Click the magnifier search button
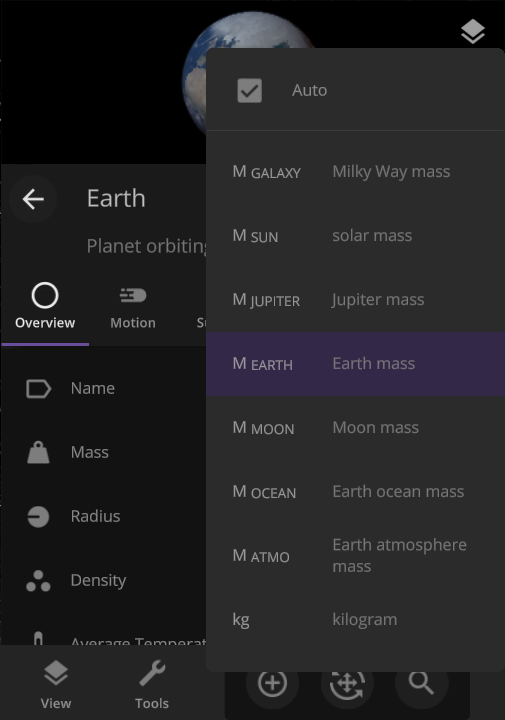The height and width of the screenshot is (720, 505). pyautogui.click(x=421, y=683)
